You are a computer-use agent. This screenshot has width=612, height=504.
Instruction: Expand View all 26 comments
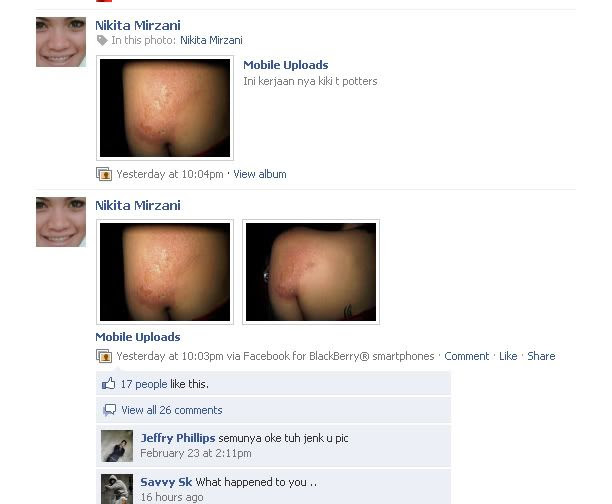(x=172, y=410)
